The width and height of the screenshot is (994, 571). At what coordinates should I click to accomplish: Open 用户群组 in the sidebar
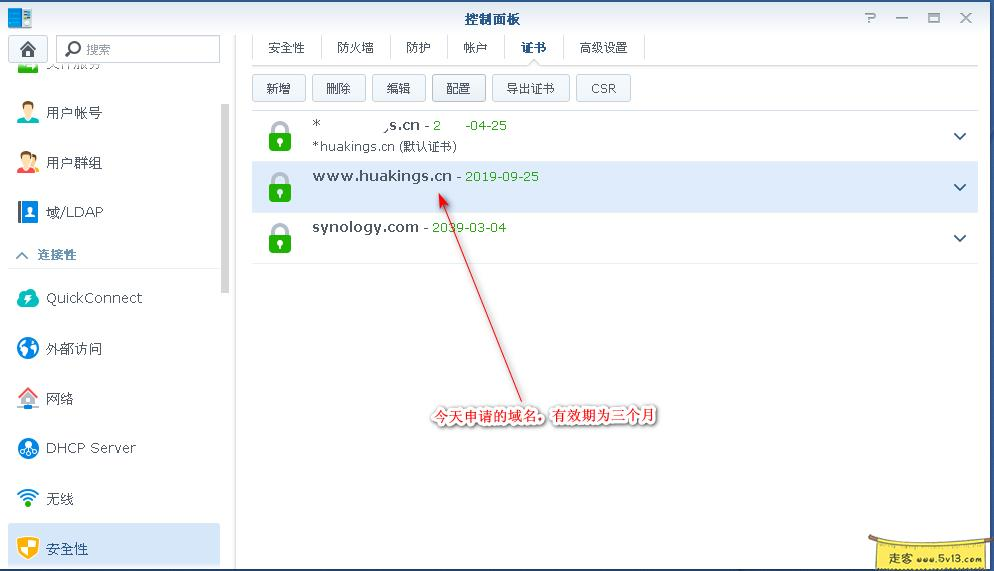[74, 163]
